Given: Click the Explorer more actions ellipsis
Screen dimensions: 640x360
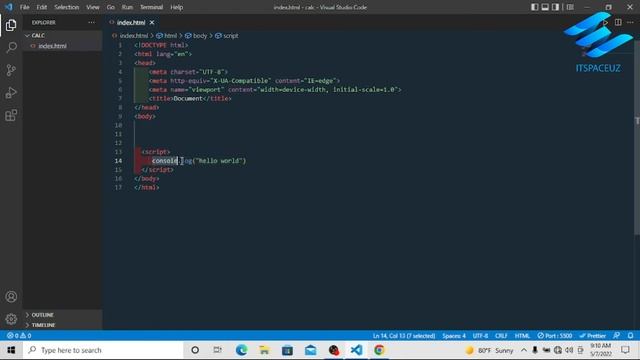Looking at the screenshot, I should click(x=91, y=22).
